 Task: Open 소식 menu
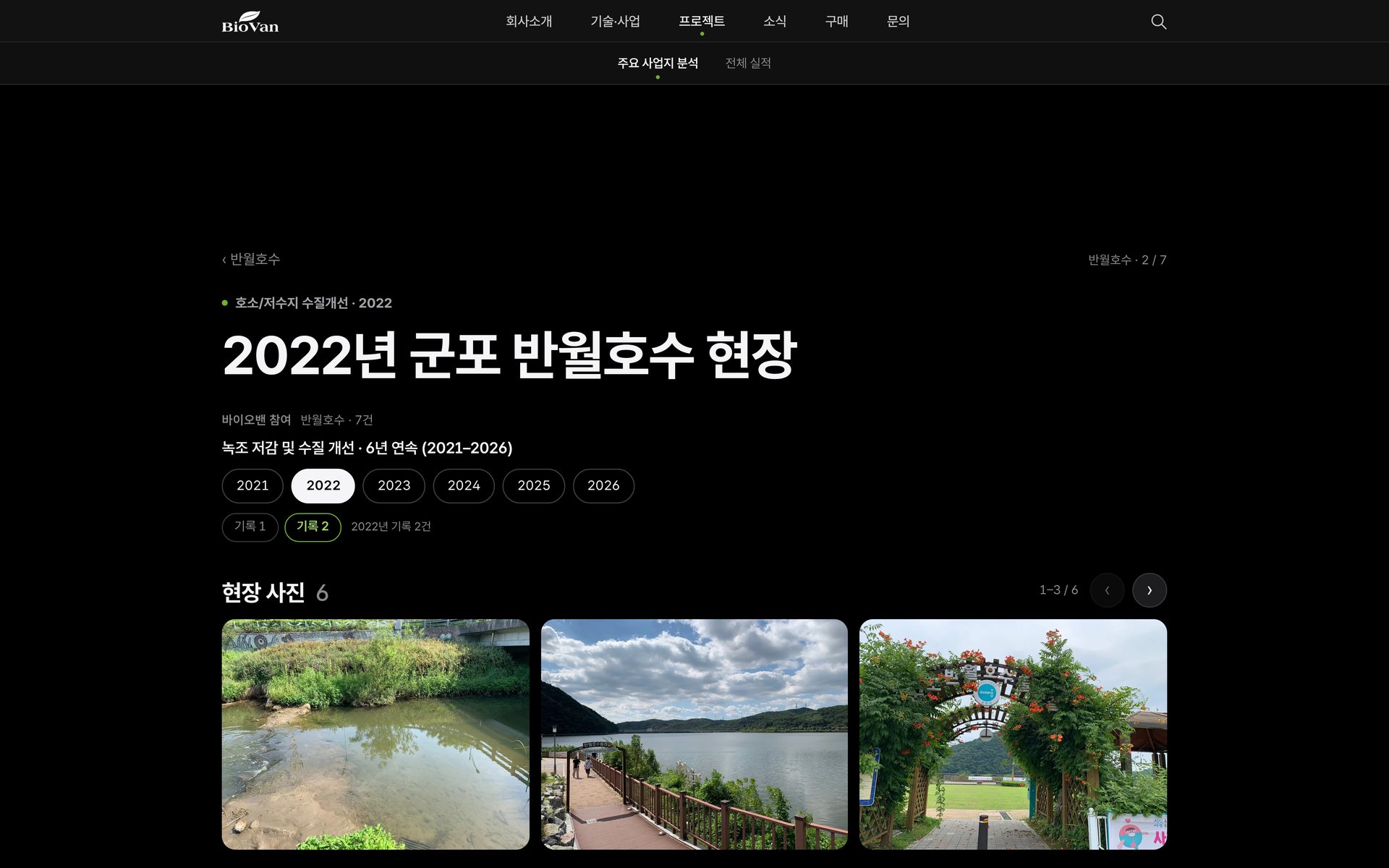tap(775, 22)
